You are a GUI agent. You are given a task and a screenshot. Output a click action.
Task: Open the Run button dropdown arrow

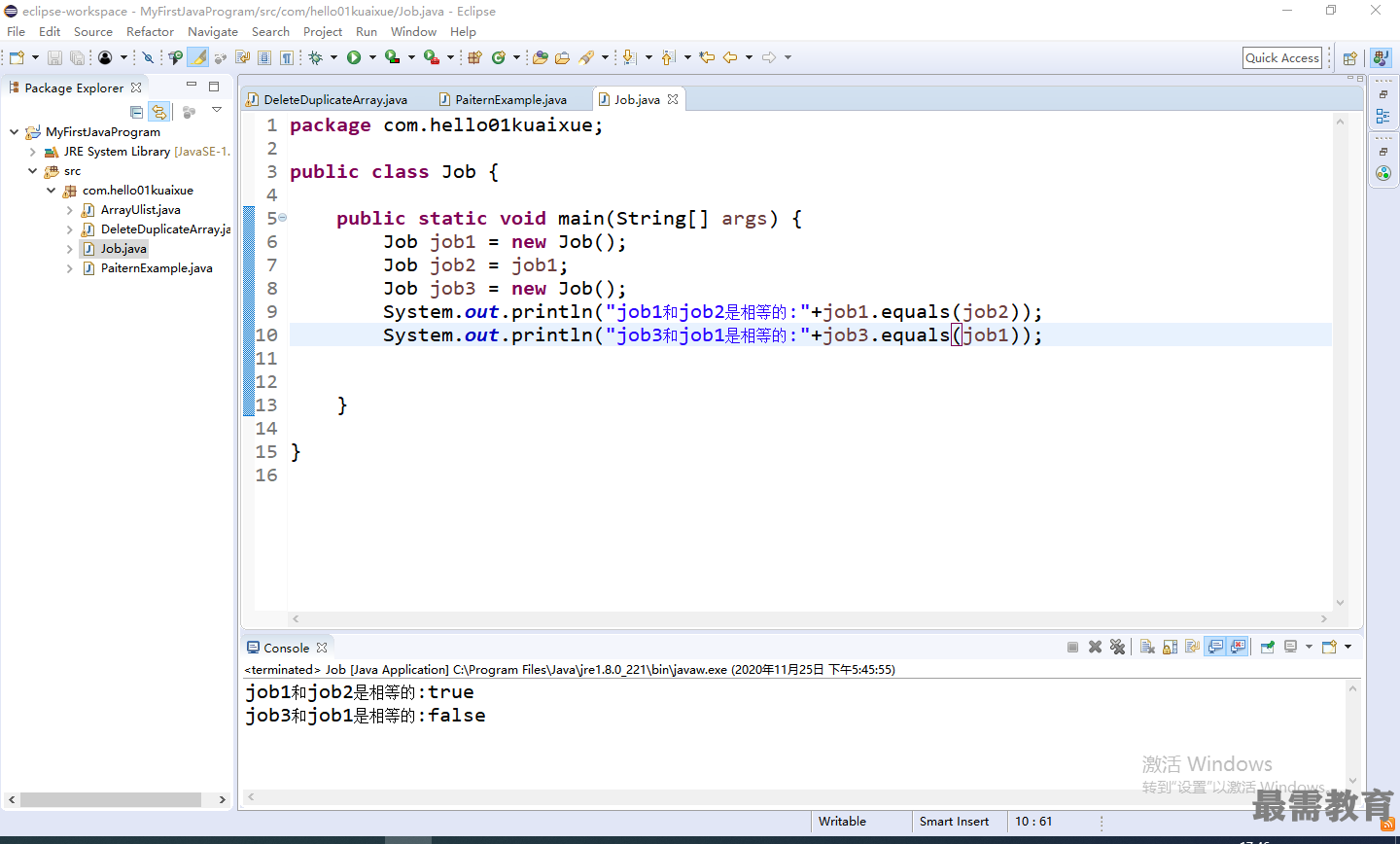372,57
